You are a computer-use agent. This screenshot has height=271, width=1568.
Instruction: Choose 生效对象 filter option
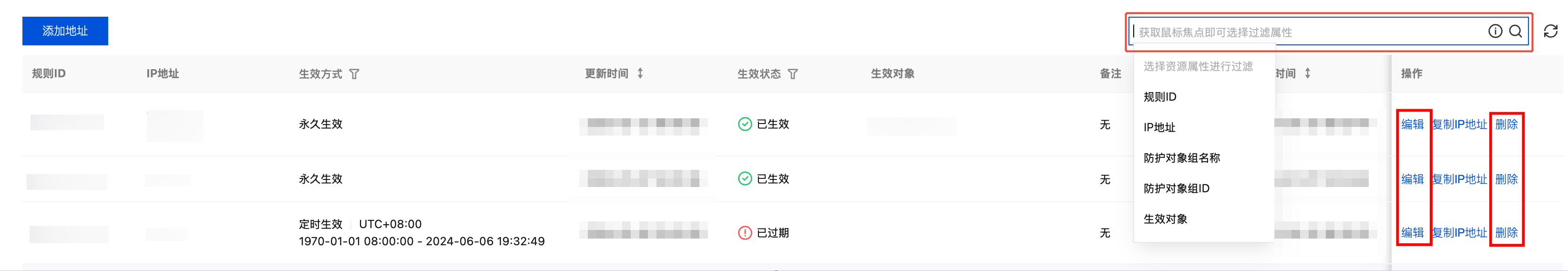1165,219
